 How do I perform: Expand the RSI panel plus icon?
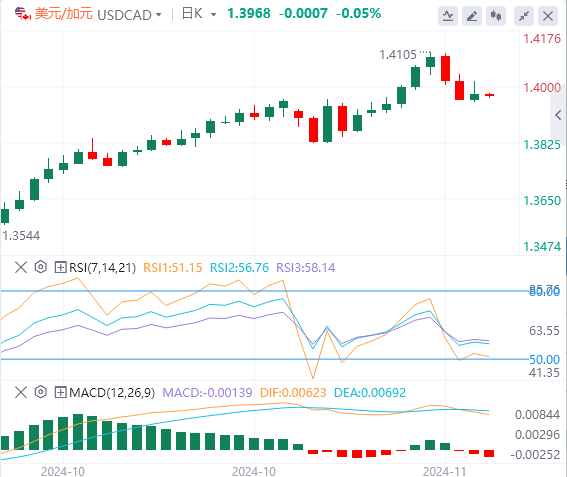click(x=60, y=268)
